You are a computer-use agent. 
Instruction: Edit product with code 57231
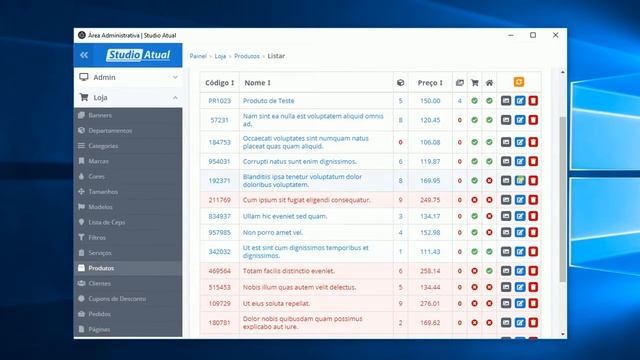[520, 120]
